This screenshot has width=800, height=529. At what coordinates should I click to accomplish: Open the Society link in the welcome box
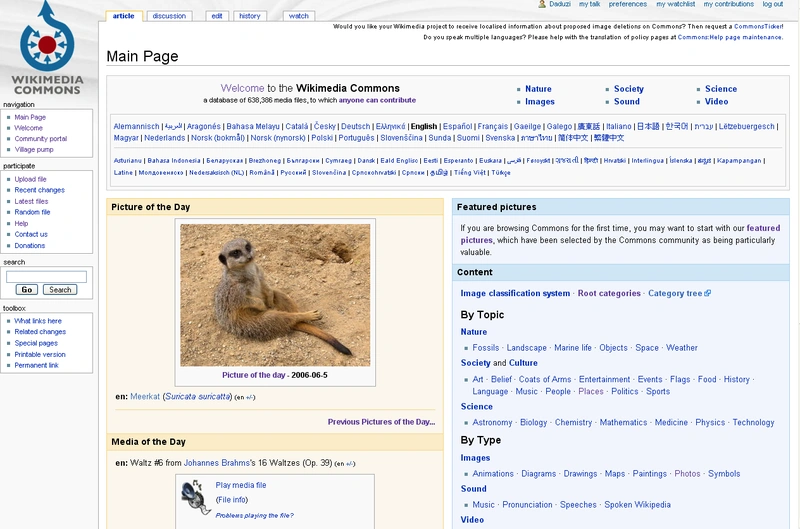point(629,89)
